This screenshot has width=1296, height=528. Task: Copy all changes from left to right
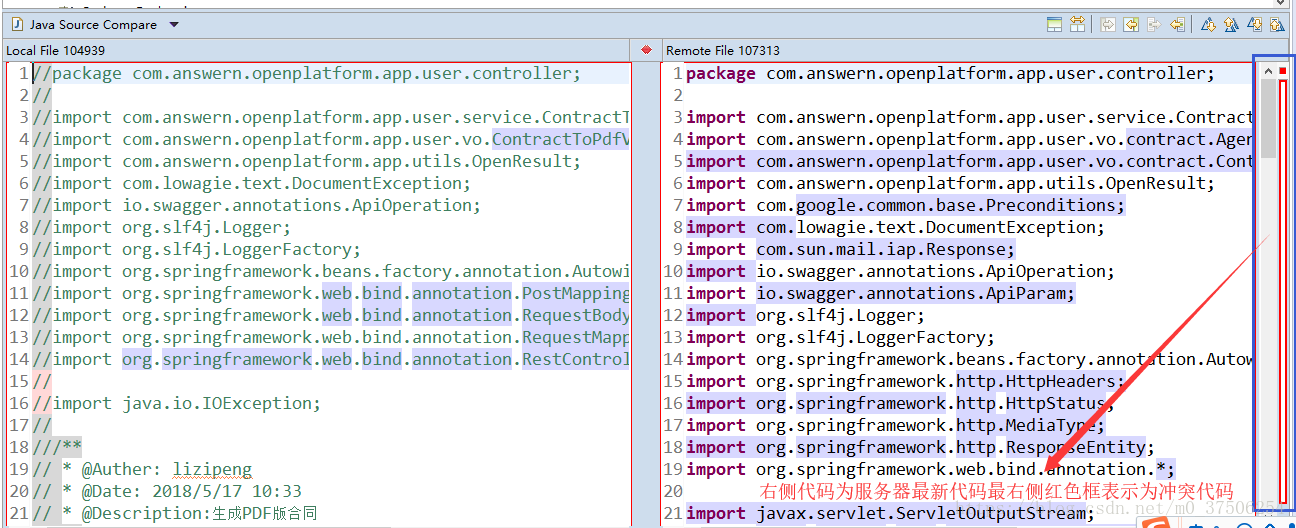(x=1108, y=25)
